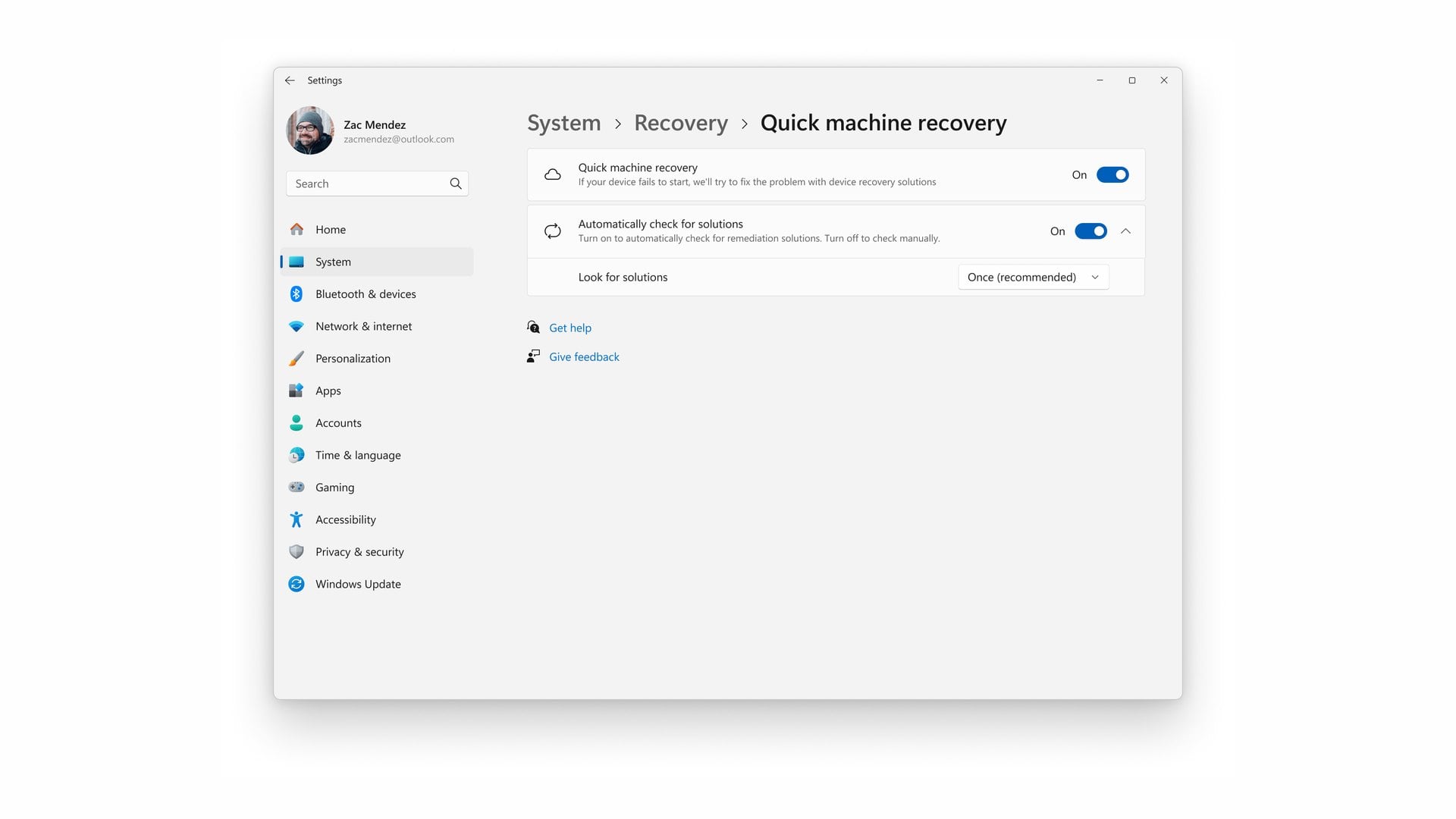Collapse the Automatically check for solutions section
This screenshot has height=819, width=1456.
(x=1125, y=231)
